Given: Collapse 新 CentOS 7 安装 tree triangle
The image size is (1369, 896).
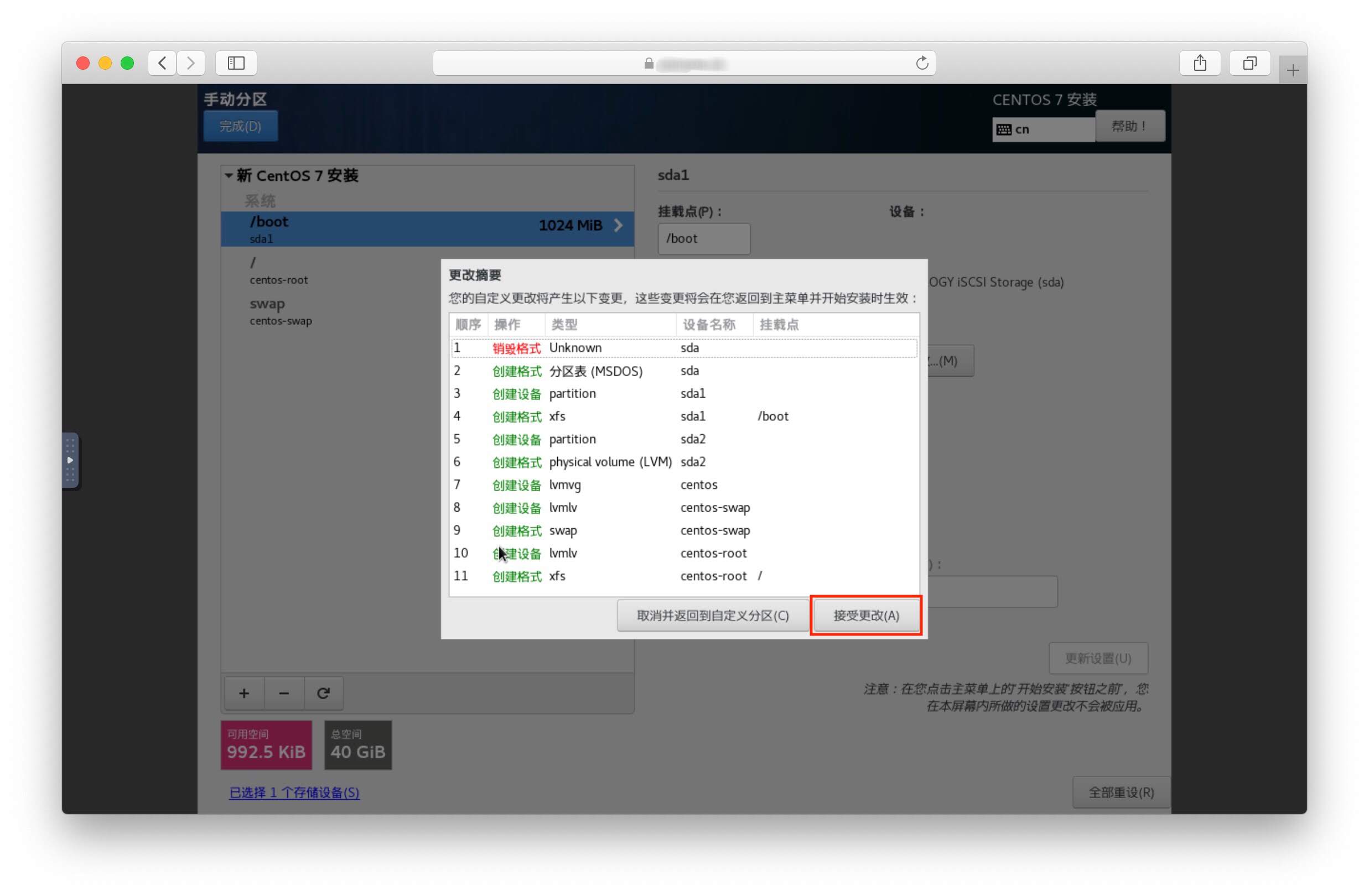Looking at the screenshot, I should 229,175.
